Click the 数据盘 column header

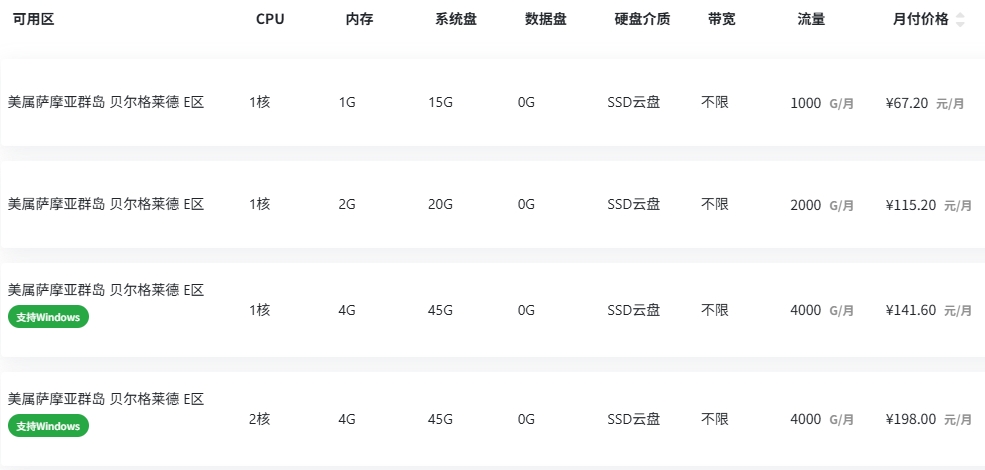[546, 19]
